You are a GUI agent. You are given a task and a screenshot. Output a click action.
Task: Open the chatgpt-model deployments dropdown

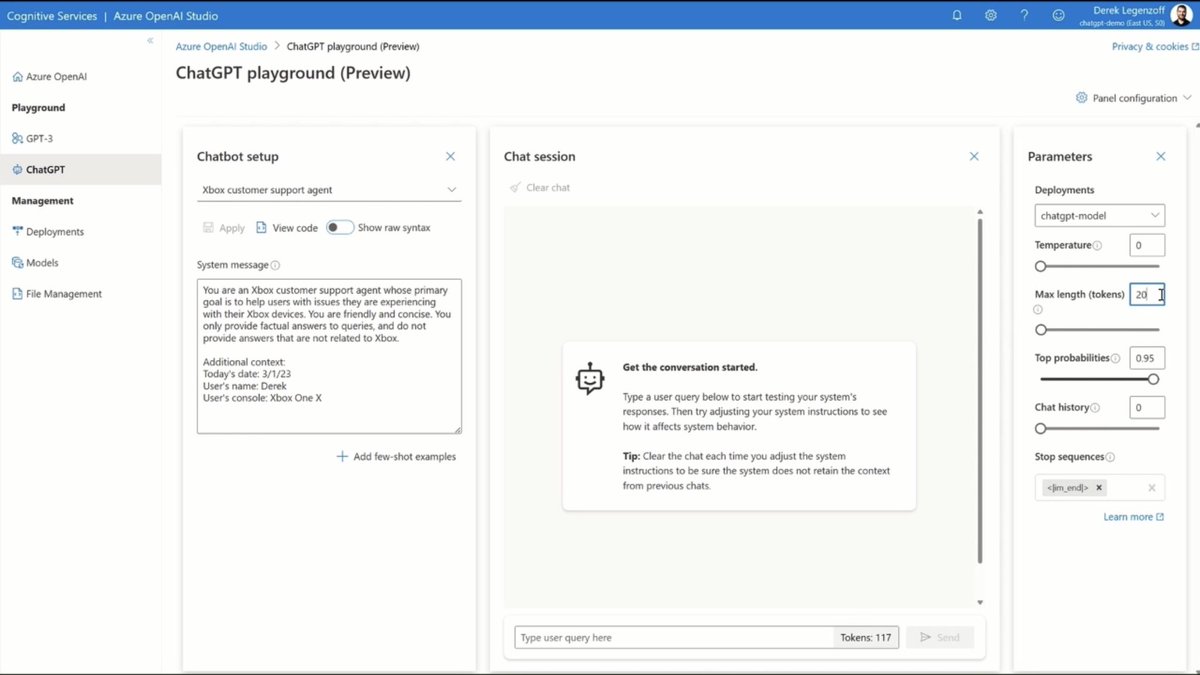pos(1100,215)
